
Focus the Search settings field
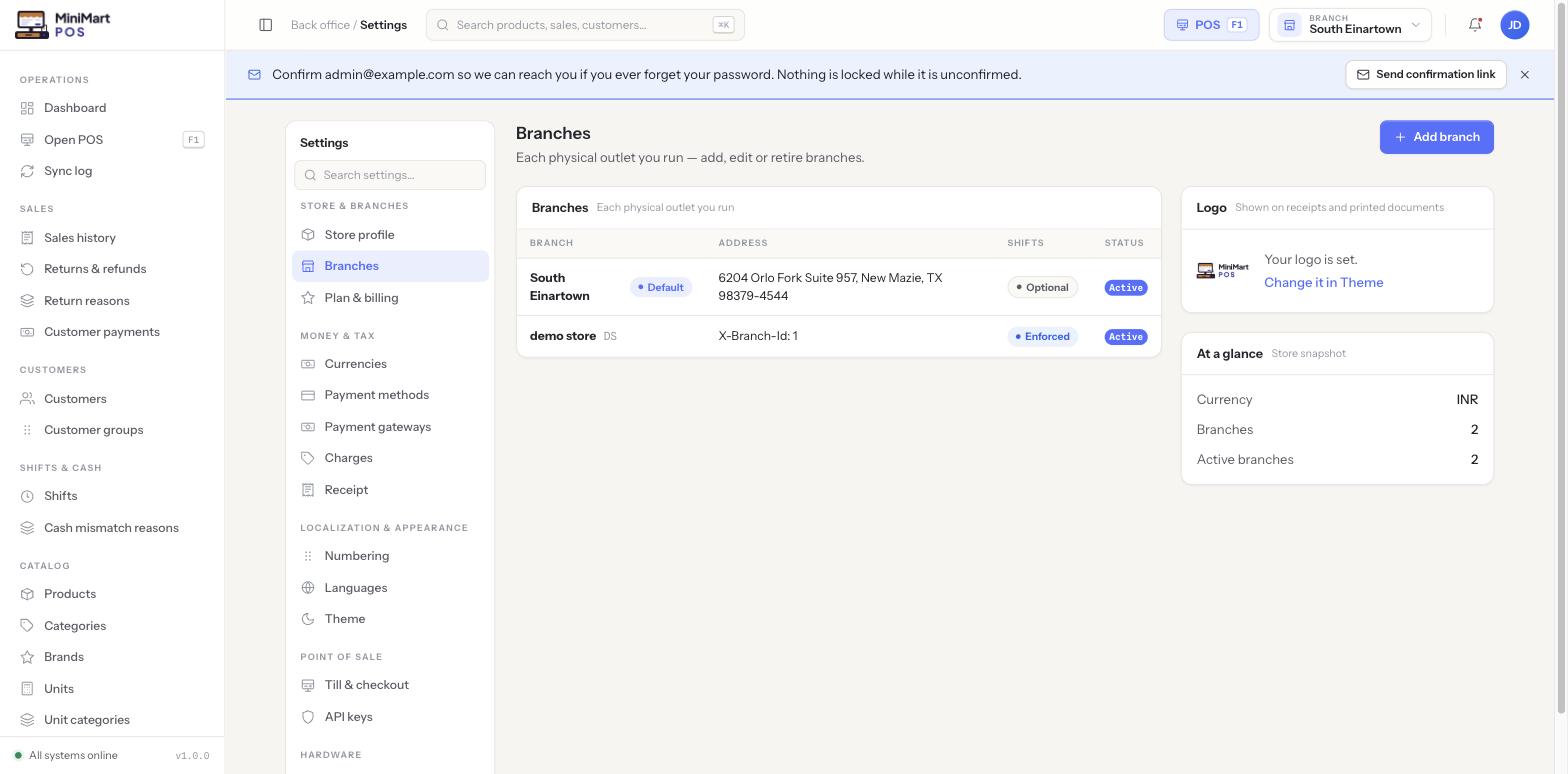390,175
